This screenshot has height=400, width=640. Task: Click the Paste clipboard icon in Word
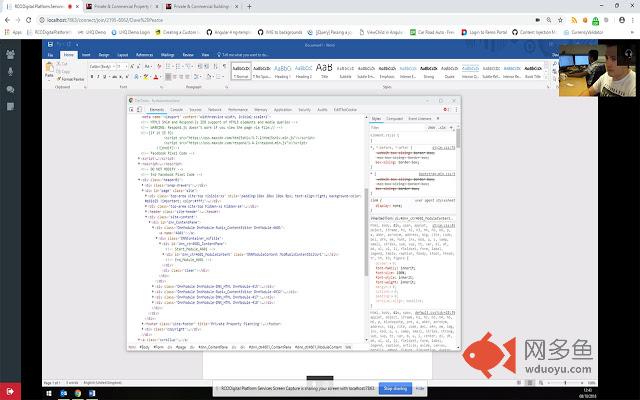49,68
